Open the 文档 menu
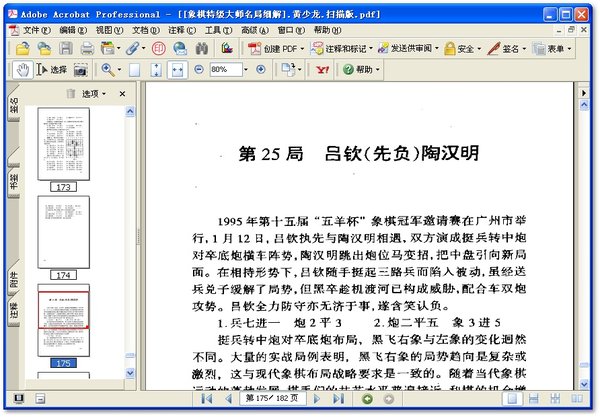Viewport: 600px width, 417px height. point(145,30)
